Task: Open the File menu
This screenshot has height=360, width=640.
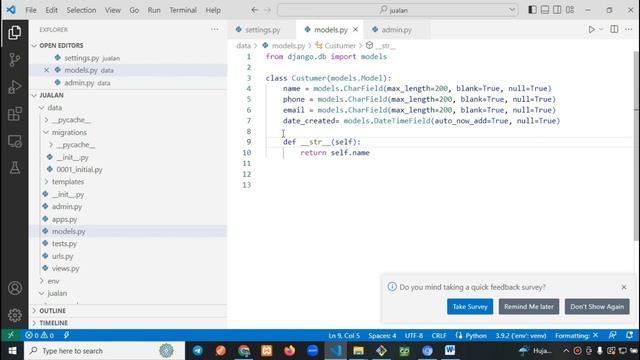Action: tap(31, 10)
